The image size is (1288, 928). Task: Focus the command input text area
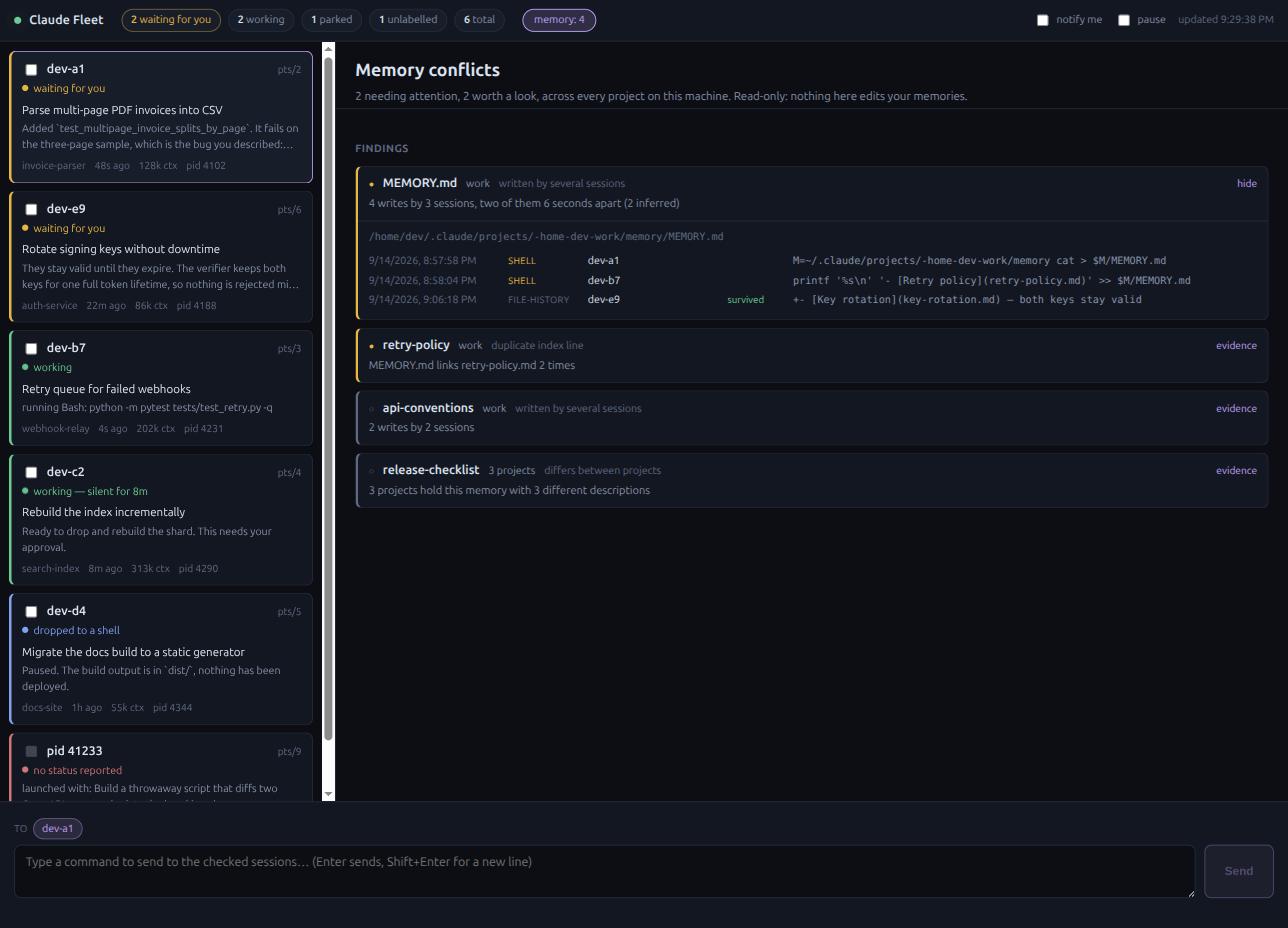(x=604, y=871)
